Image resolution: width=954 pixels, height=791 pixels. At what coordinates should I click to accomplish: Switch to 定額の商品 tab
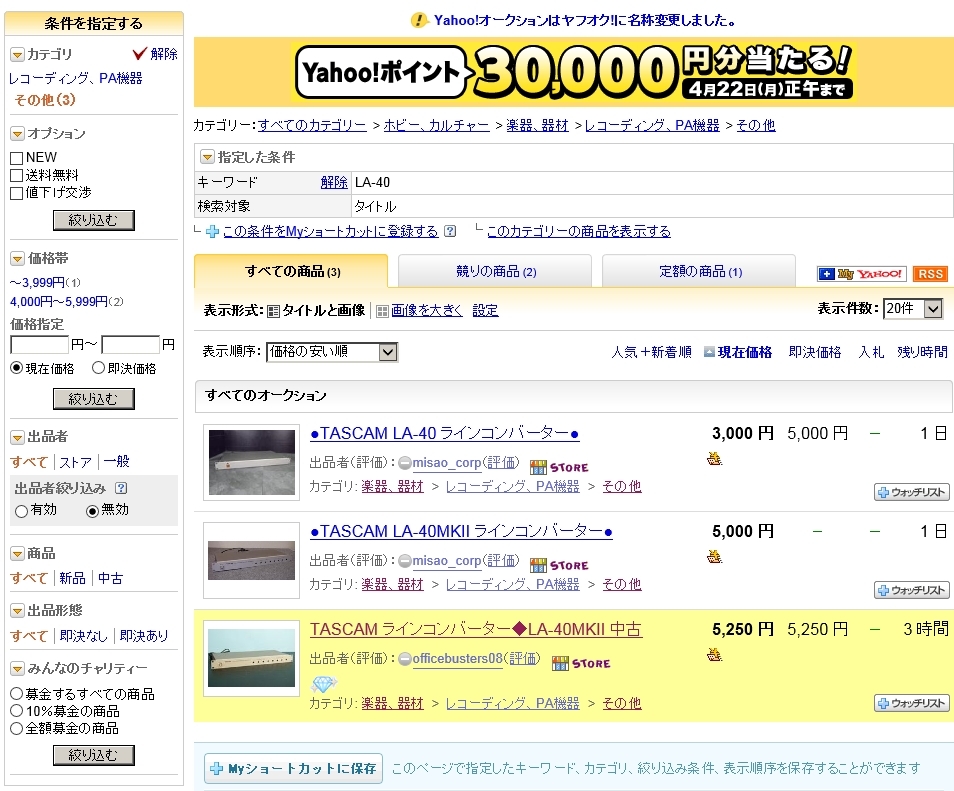[x=700, y=271]
